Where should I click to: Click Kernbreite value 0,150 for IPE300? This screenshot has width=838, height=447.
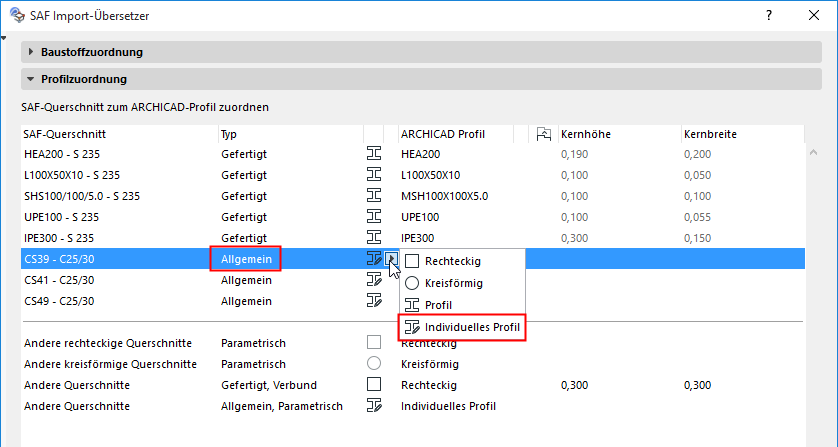click(697, 238)
